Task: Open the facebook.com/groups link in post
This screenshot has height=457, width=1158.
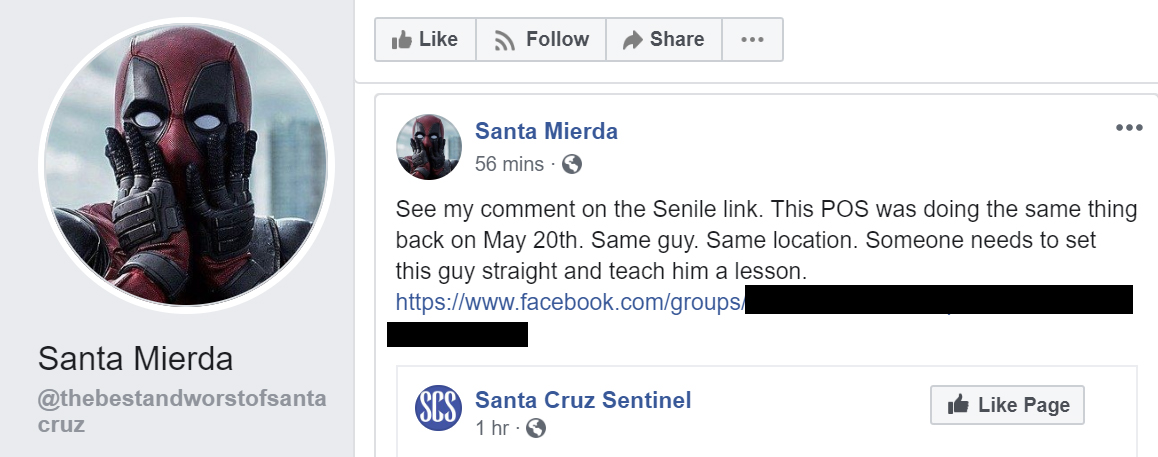Action: pos(570,301)
